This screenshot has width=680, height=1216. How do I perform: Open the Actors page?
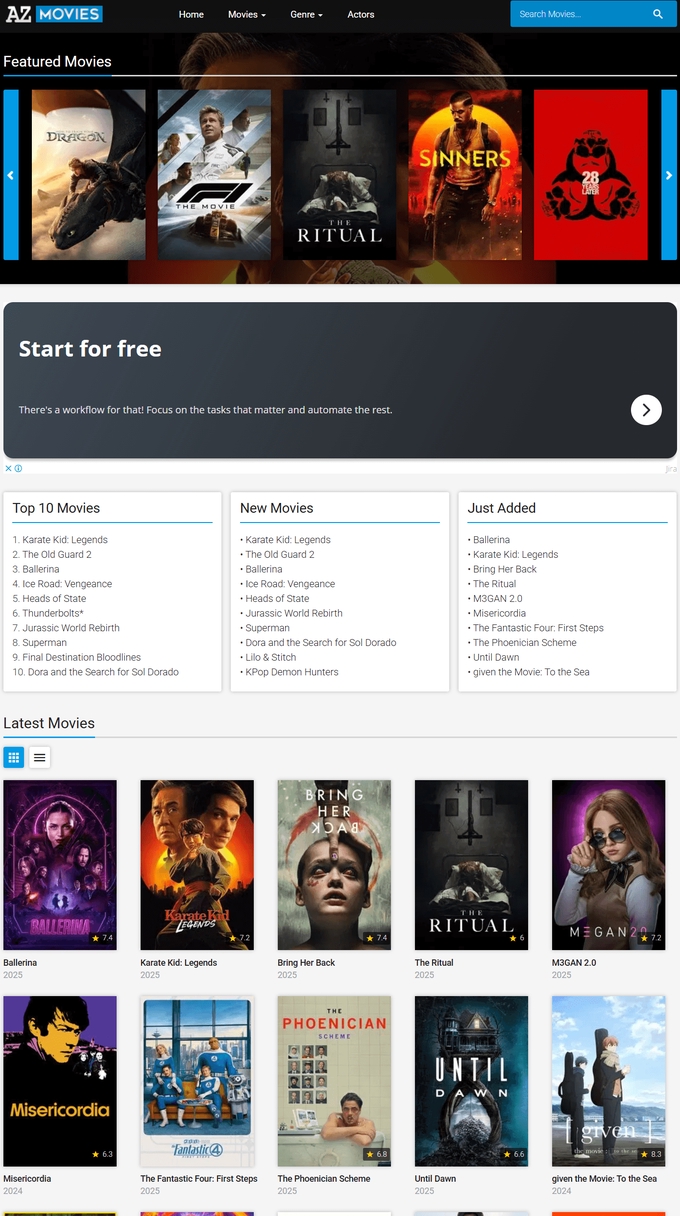coord(361,15)
